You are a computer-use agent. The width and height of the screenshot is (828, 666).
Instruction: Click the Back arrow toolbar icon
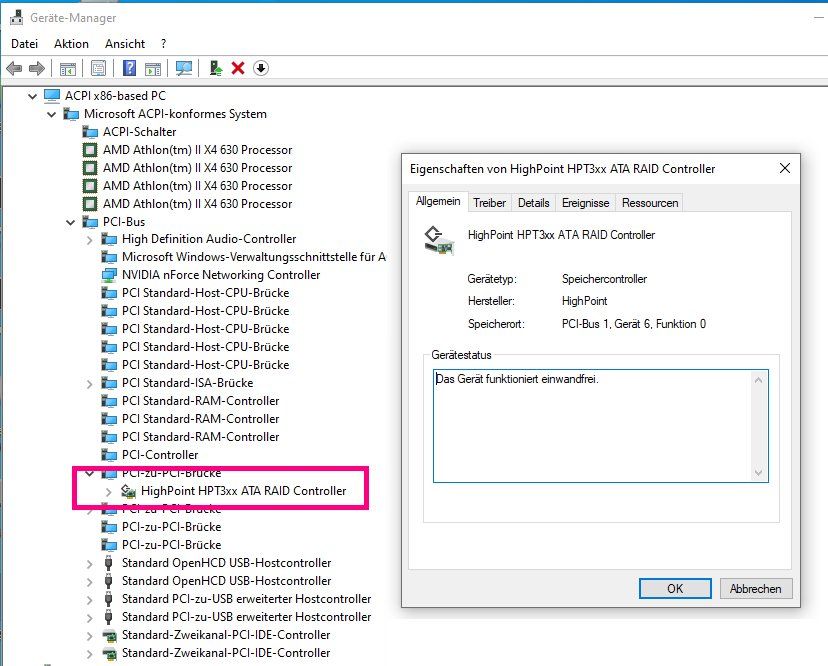click(14, 68)
